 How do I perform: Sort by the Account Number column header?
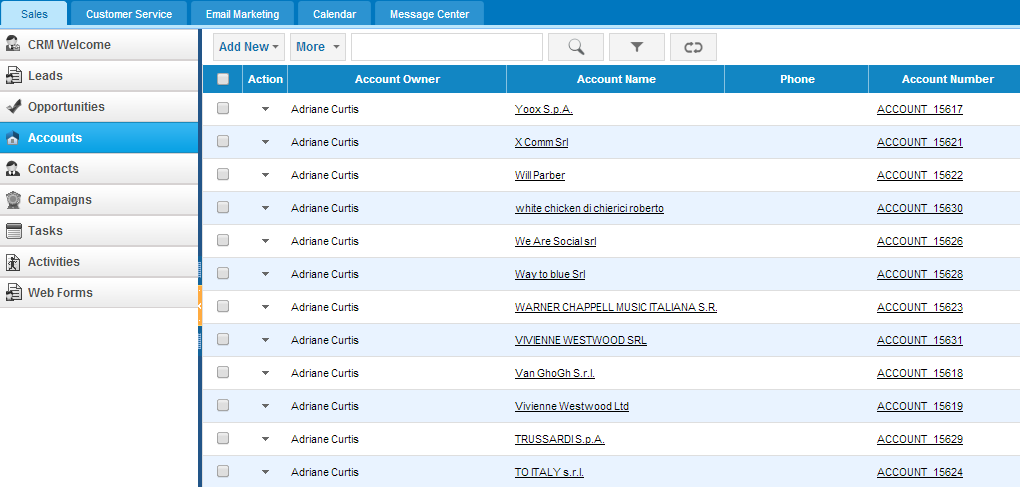point(945,79)
